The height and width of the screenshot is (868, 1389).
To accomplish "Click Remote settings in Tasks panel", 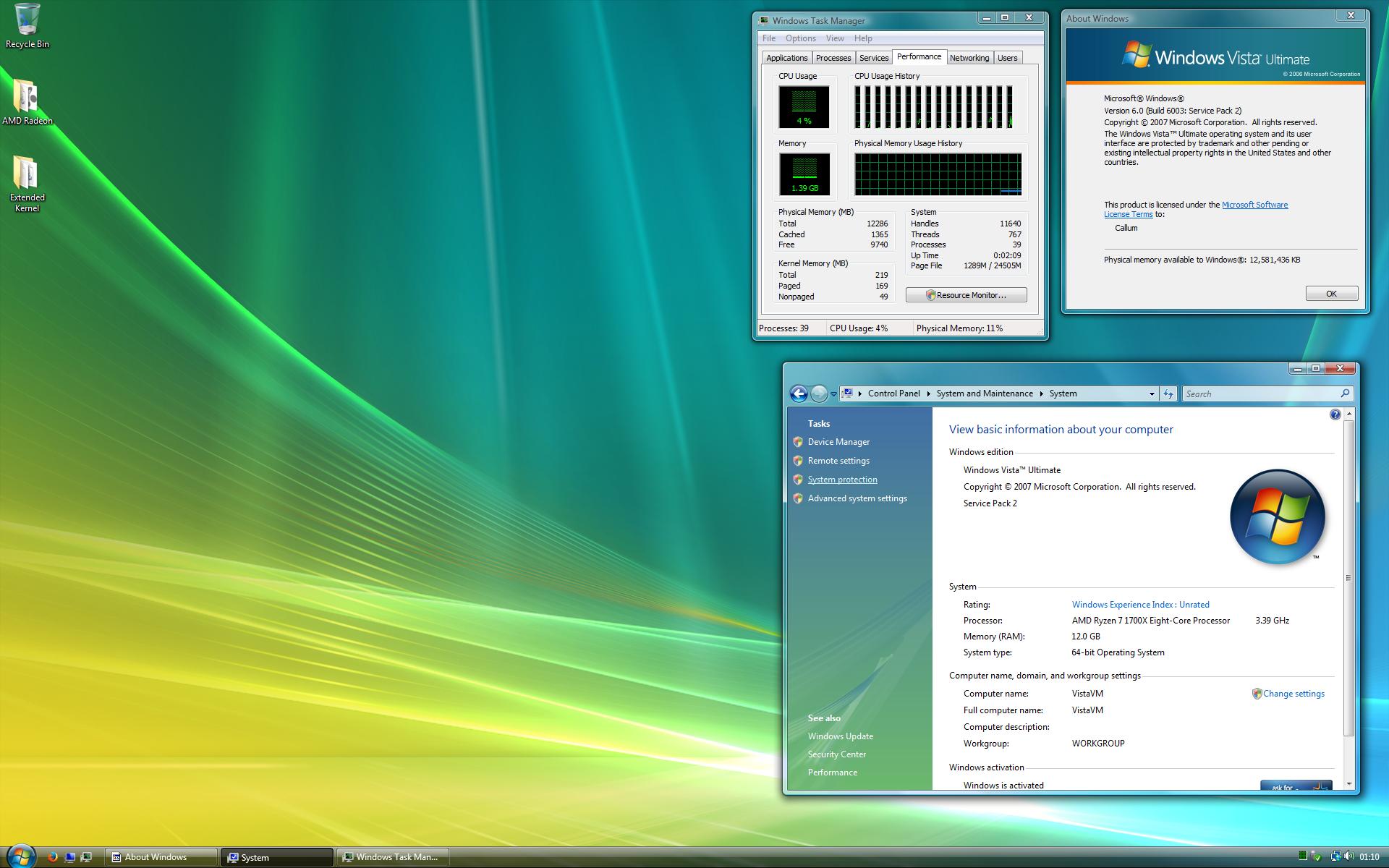I will [x=839, y=460].
